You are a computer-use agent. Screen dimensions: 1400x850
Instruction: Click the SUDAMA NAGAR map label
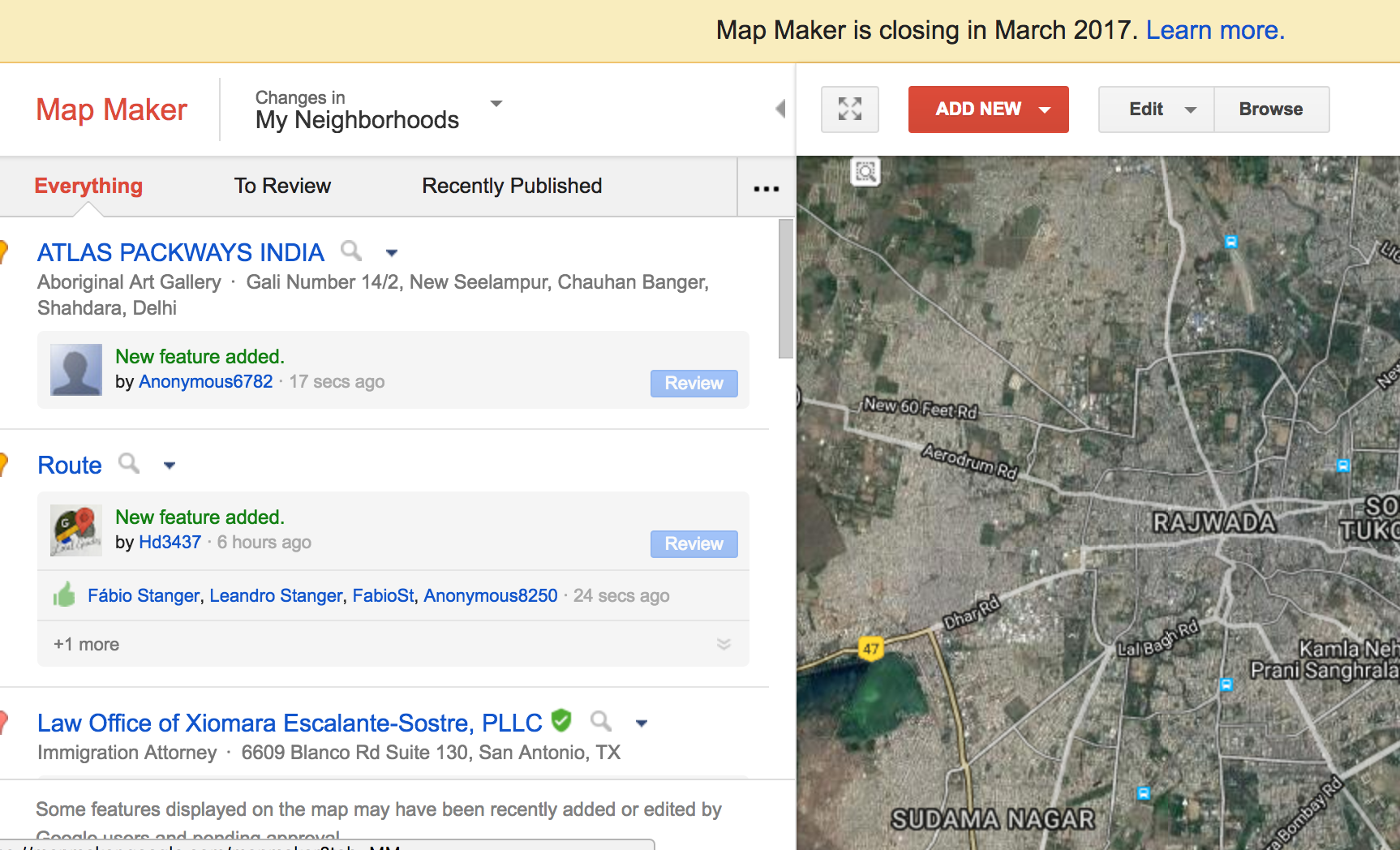(x=993, y=819)
